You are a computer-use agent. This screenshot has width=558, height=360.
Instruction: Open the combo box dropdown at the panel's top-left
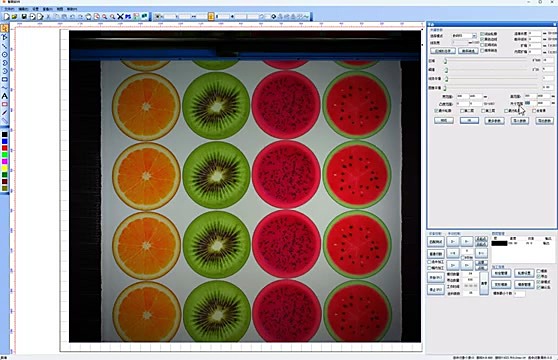pos(474,36)
